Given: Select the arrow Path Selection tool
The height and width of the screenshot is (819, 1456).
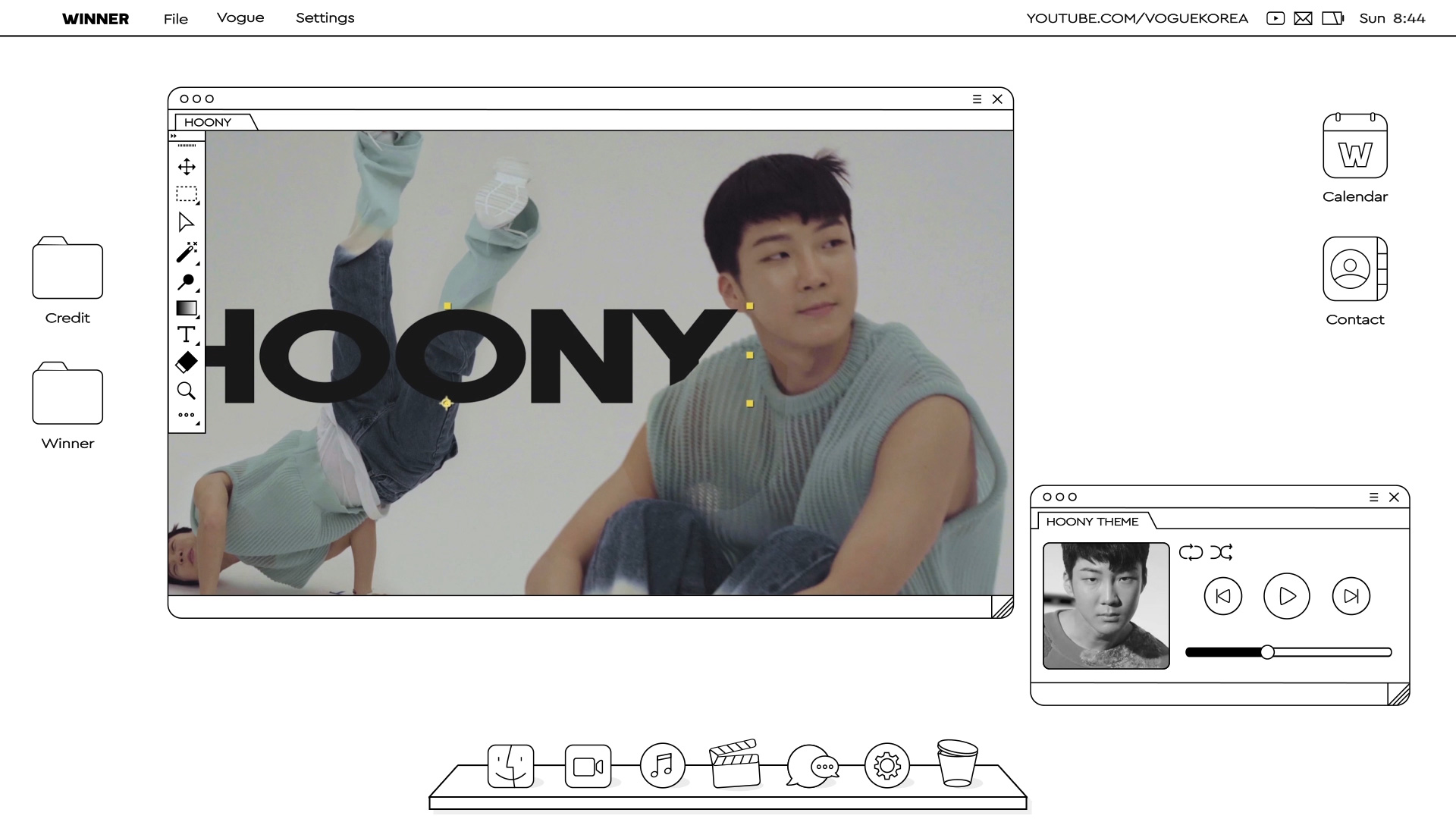Looking at the screenshot, I should (187, 222).
